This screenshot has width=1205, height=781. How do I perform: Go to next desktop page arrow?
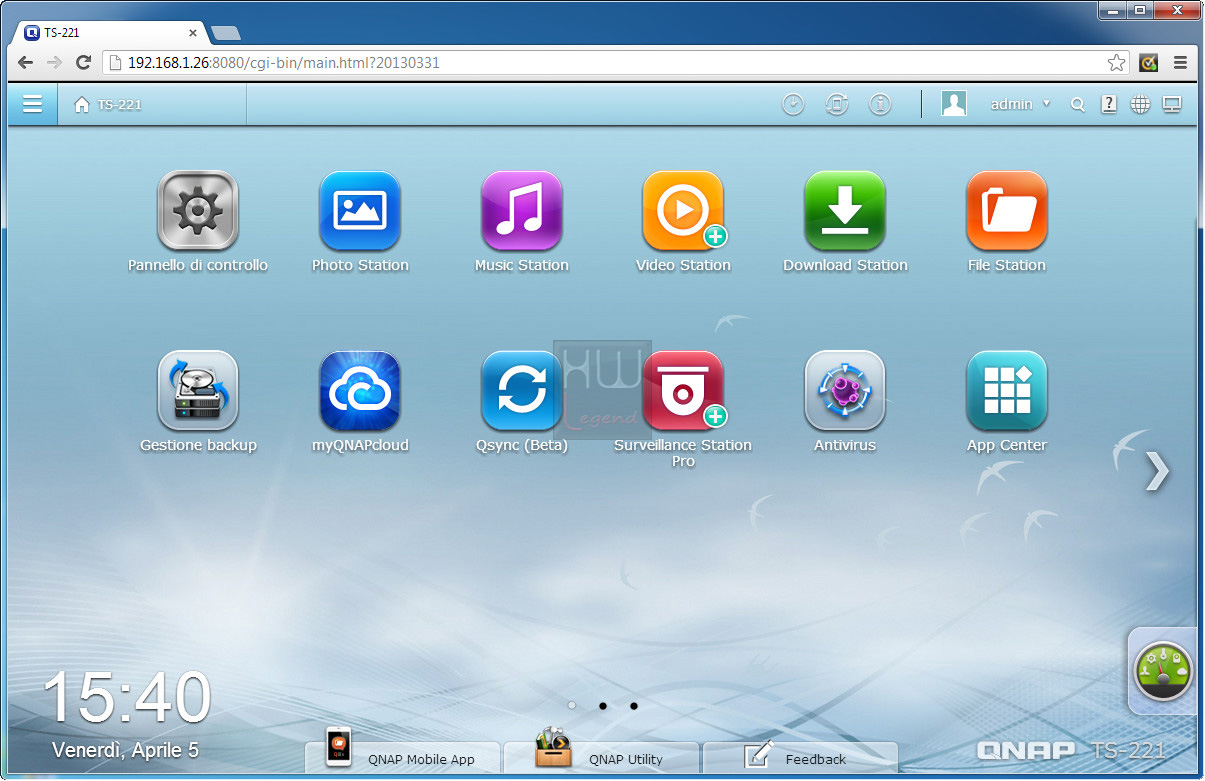(1157, 471)
